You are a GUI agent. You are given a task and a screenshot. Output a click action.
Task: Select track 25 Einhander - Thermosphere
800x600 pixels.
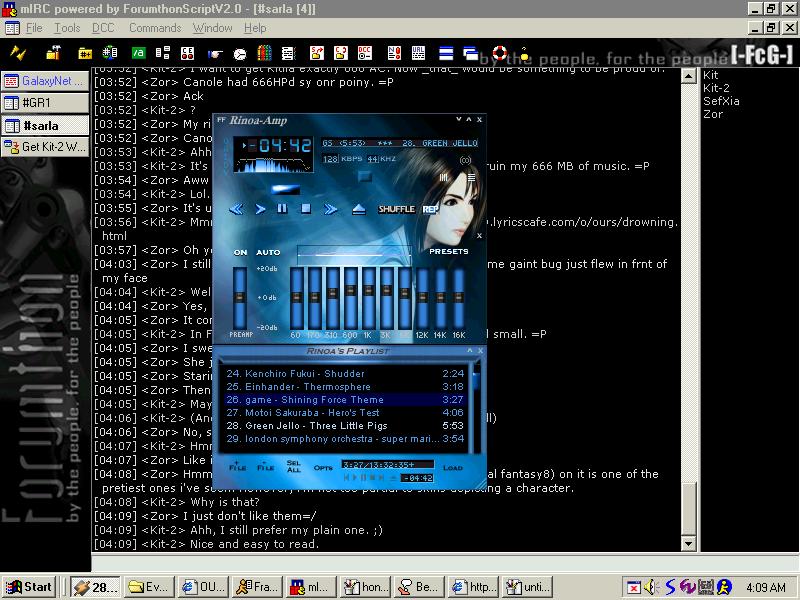pyautogui.click(x=345, y=387)
